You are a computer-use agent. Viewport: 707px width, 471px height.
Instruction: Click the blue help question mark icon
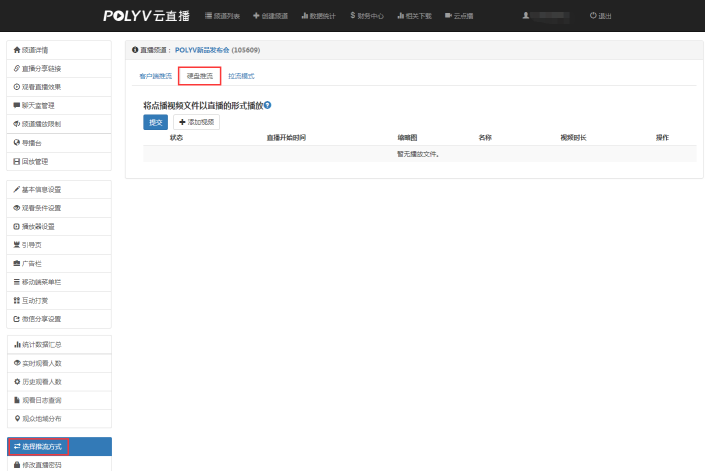(x=268, y=104)
